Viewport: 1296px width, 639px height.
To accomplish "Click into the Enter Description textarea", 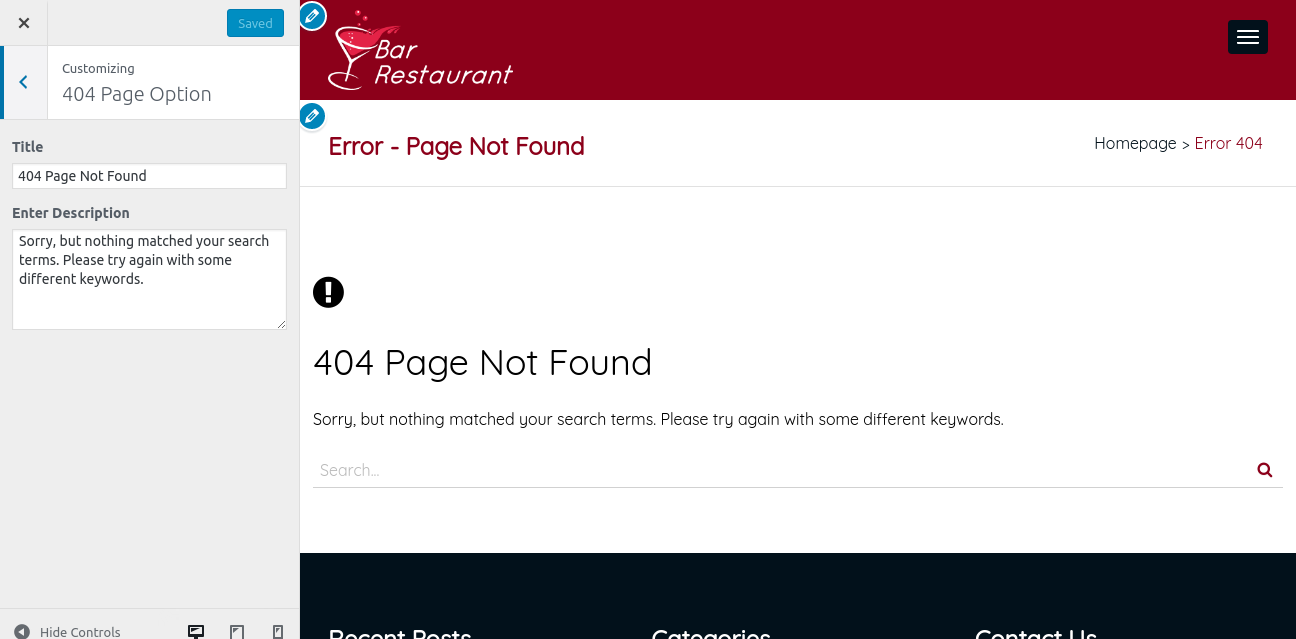I will (x=149, y=280).
